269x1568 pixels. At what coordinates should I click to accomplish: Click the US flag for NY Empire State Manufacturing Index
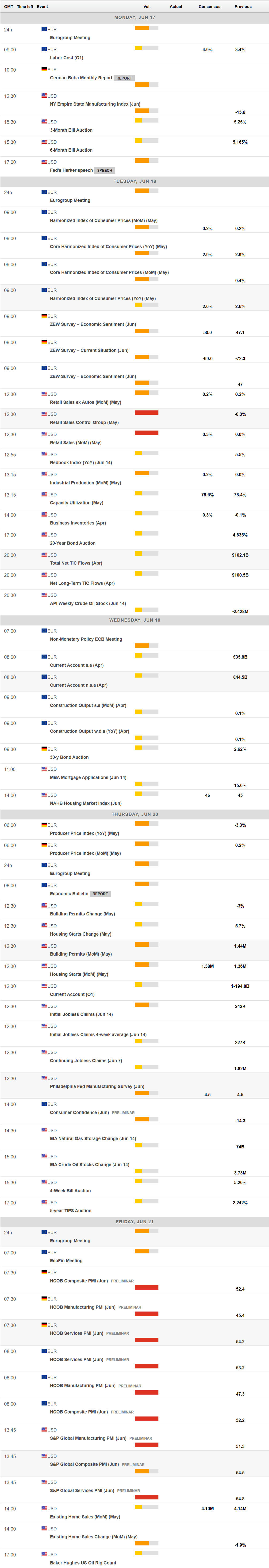(x=44, y=96)
